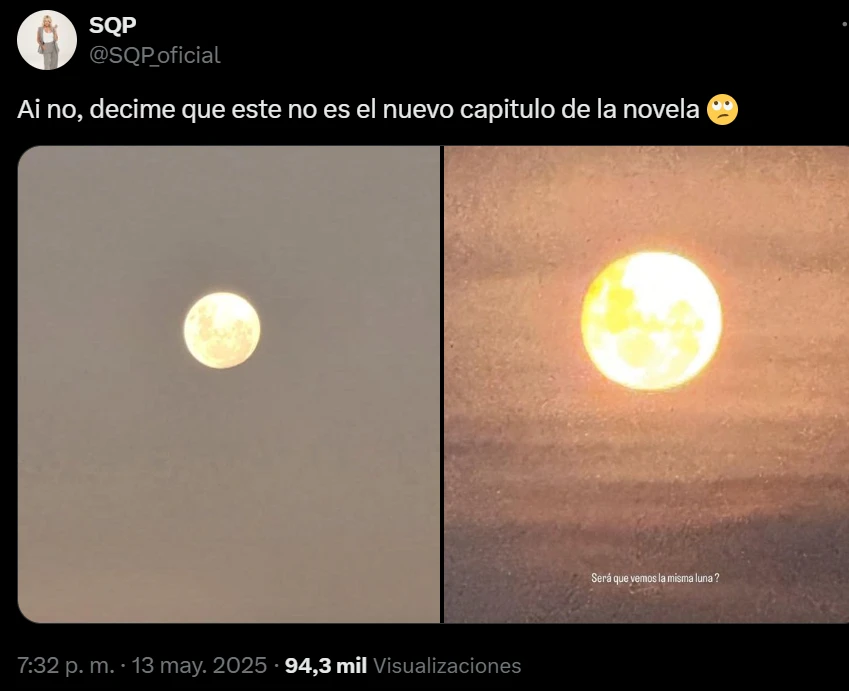Open the 7:32 p. m. timestamp link
The width and height of the screenshot is (849, 691).
coord(66,666)
